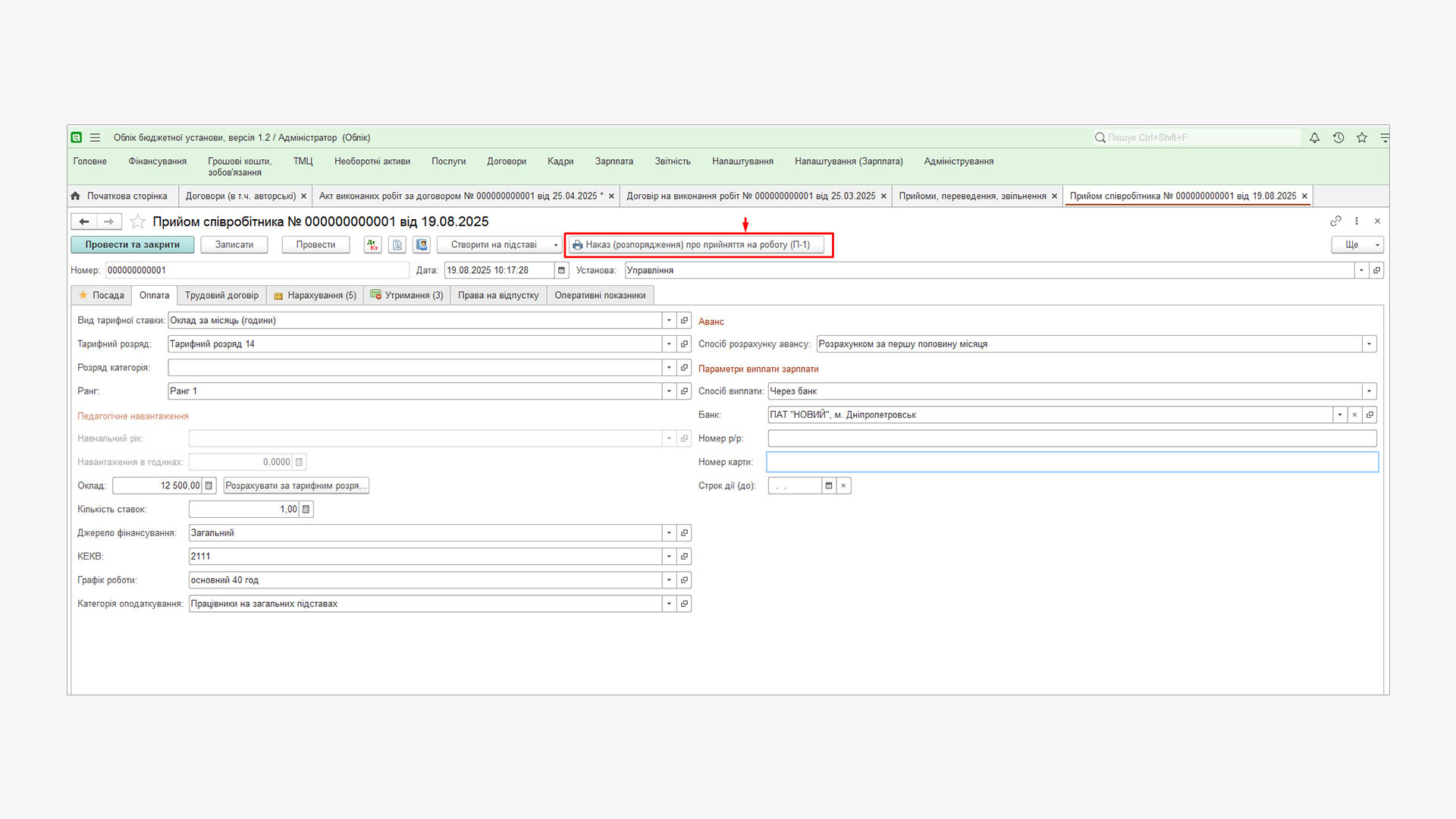Switch to Нарахування (5) tab

[x=315, y=296]
